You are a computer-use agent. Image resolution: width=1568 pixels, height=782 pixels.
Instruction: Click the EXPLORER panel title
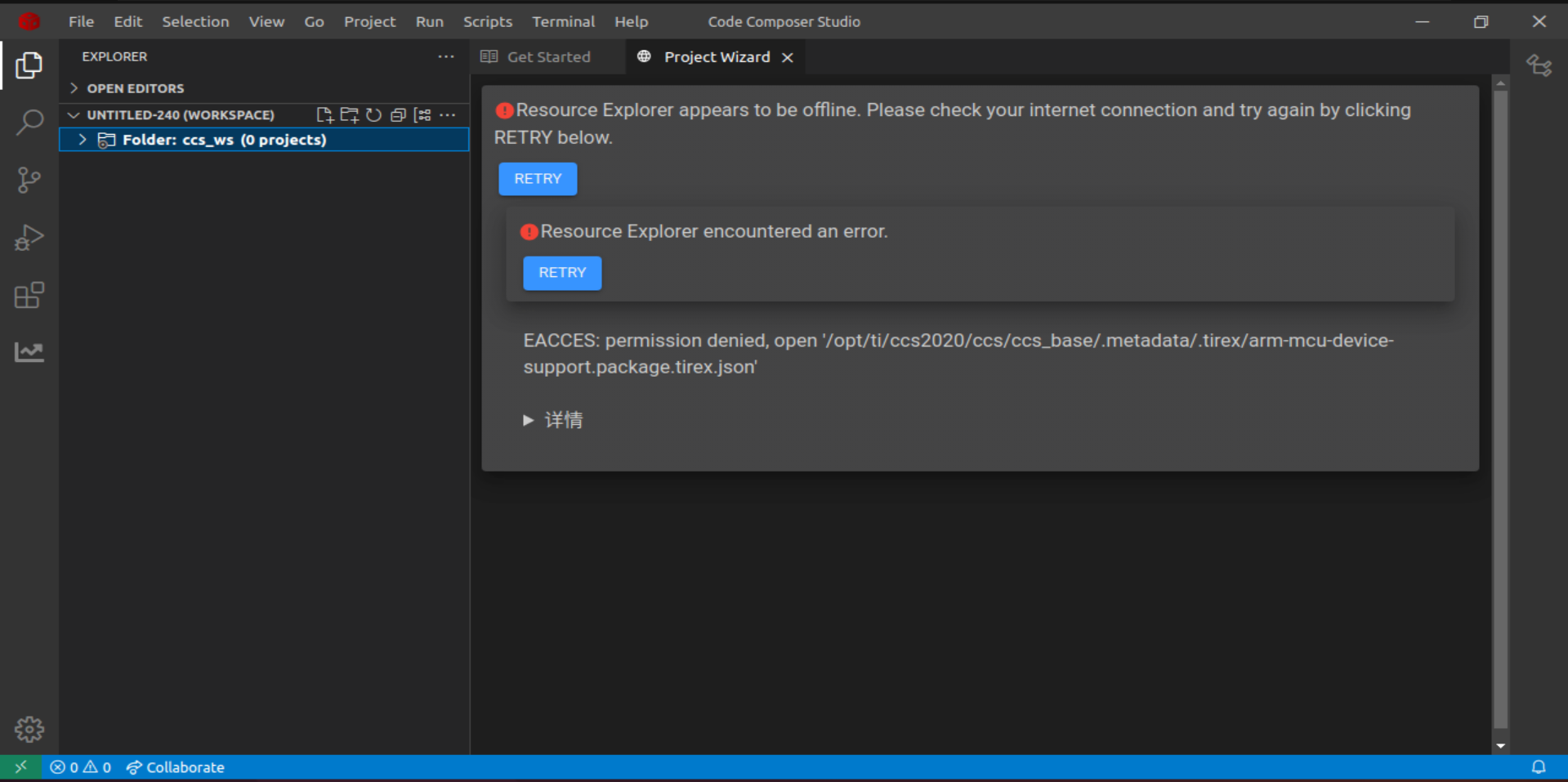click(x=114, y=56)
